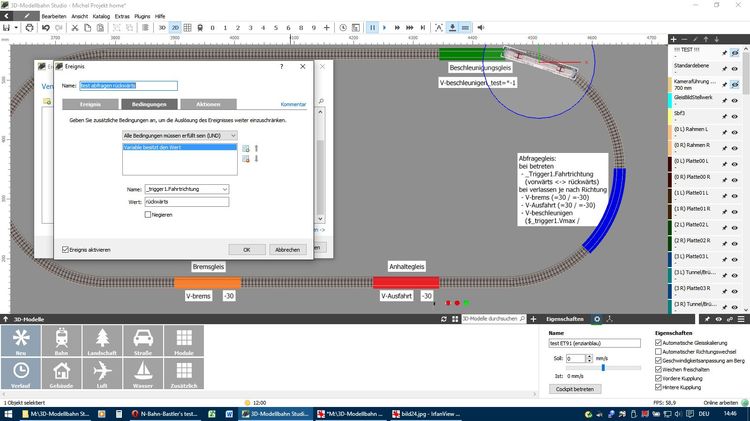Toggle Geschwindigkeitsanpassung am Berg checkbox
The width and height of the screenshot is (750, 421).
[658, 360]
